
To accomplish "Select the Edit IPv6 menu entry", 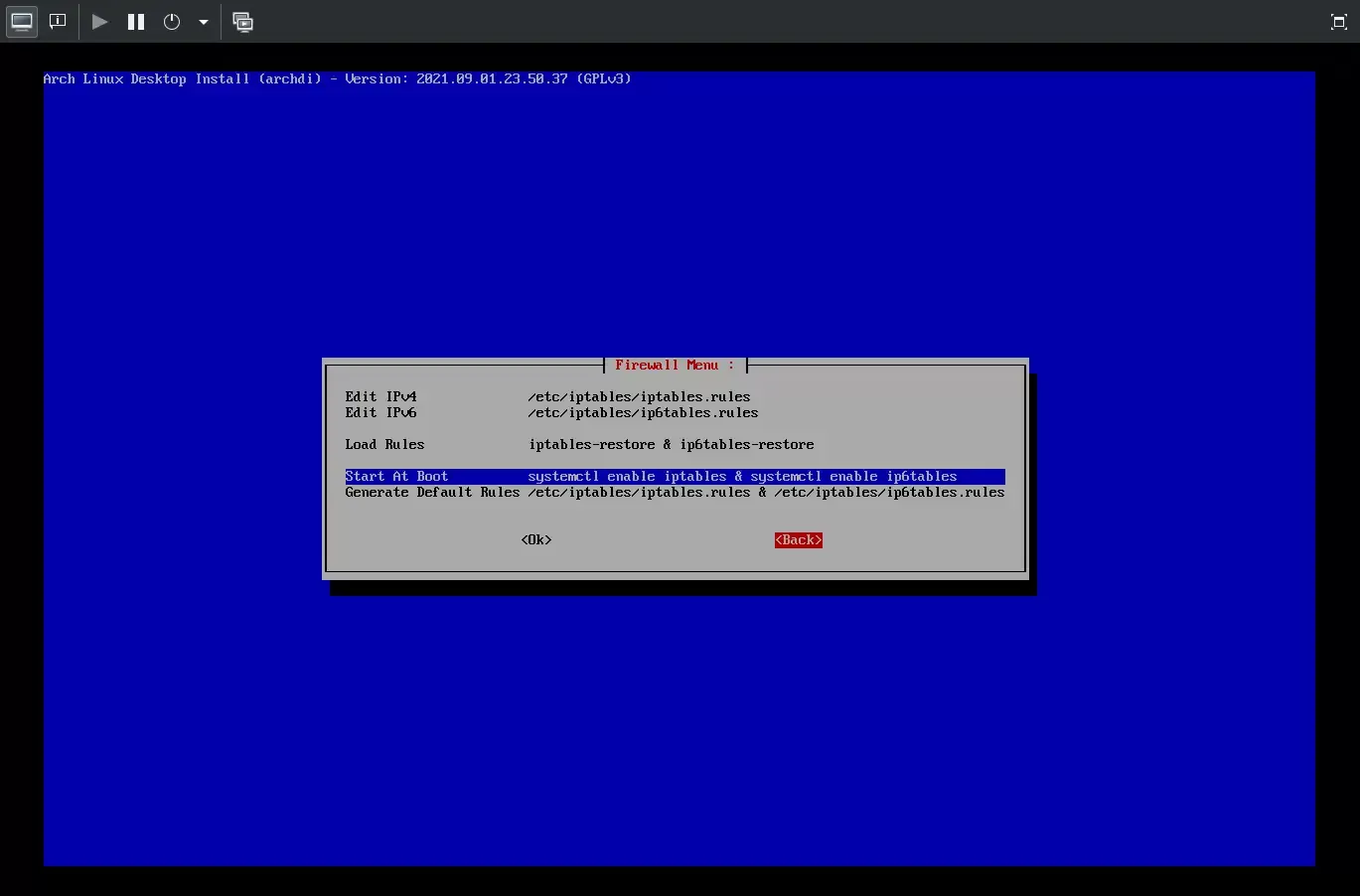I will (x=381, y=412).
